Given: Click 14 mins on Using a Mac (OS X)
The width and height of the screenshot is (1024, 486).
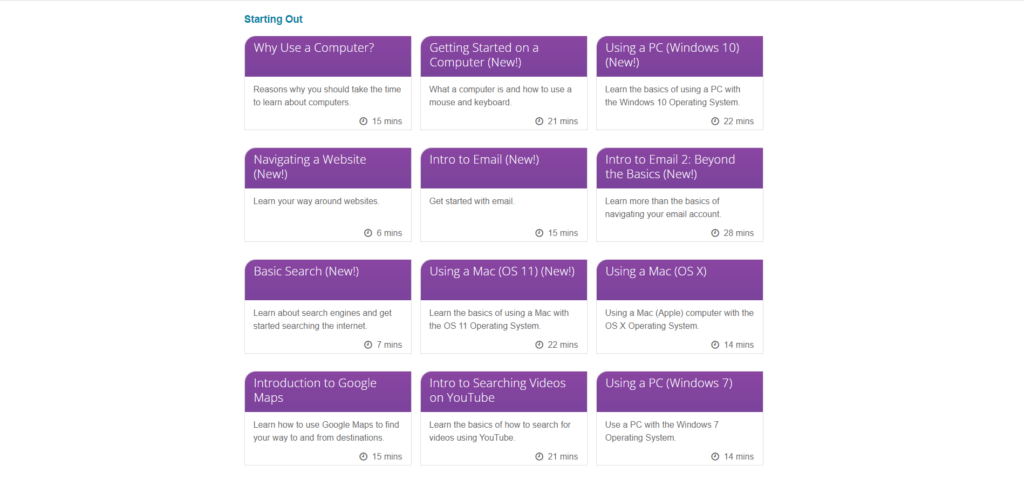Looking at the screenshot, I should click(x=739, y=345).
